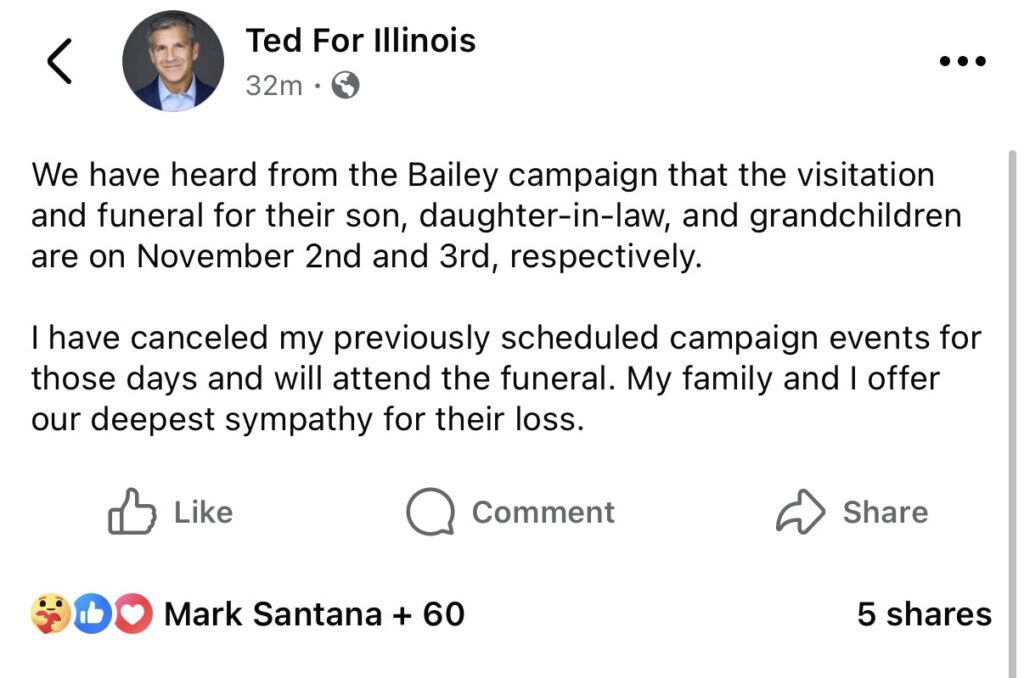Click the thumbs-up Like icon
Screen dimensions: 1024x678
[131, 512]
